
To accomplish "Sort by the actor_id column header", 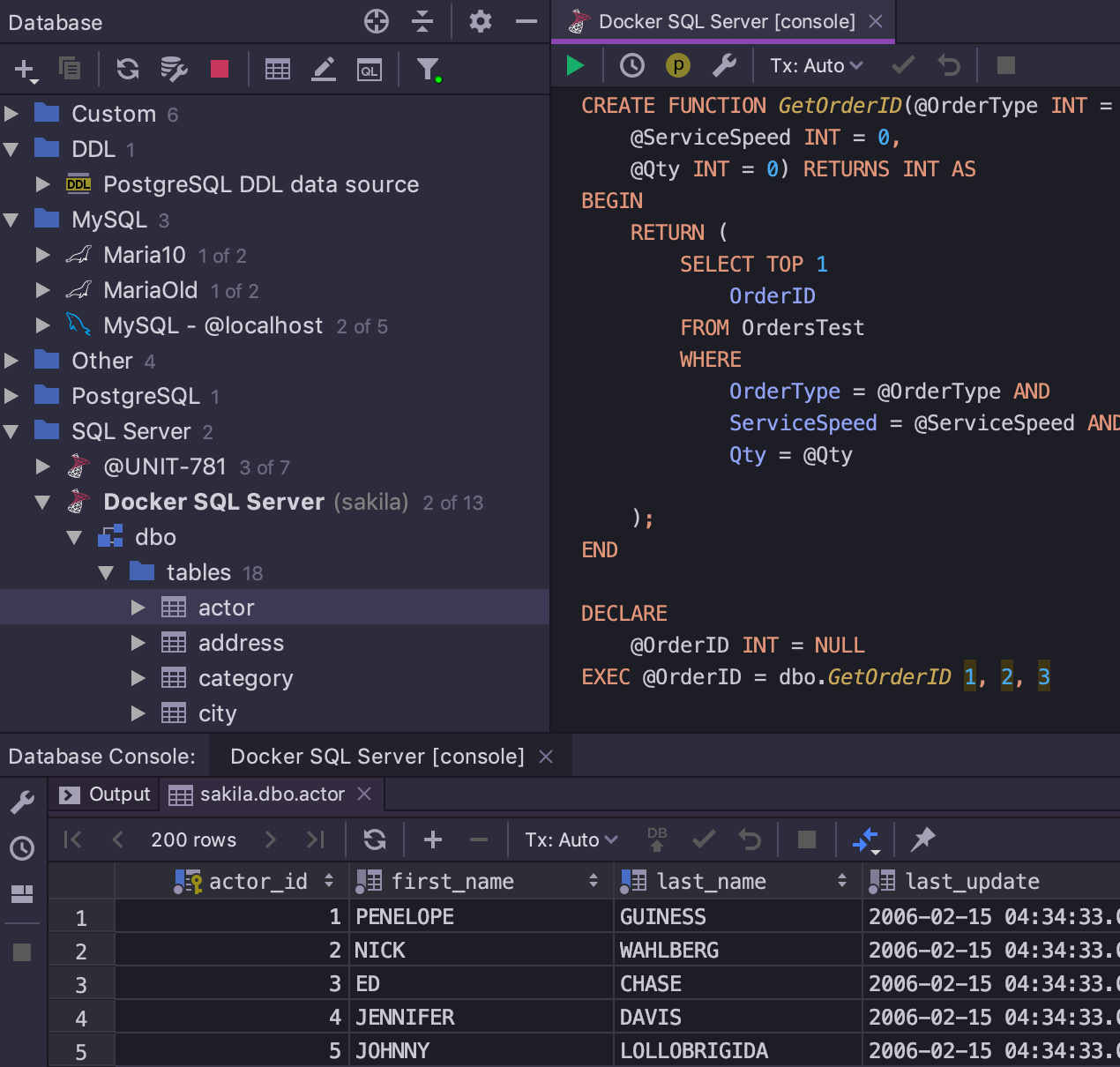I will 233,881.
